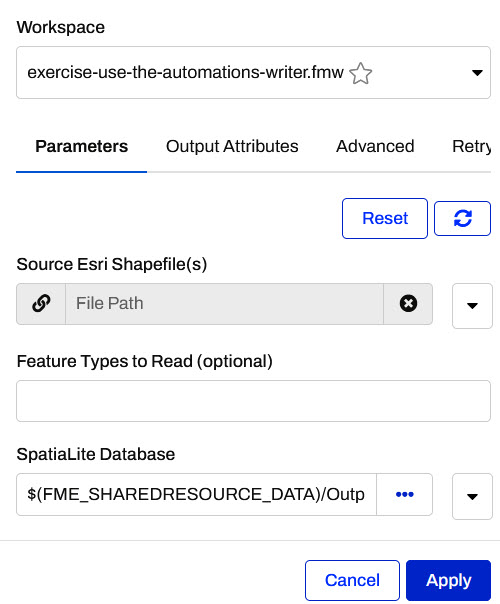The image size is (500, 604).
Task: Select the exercise-use-the-automations-writer.fmw workspace field
Action: coord(253,72)
